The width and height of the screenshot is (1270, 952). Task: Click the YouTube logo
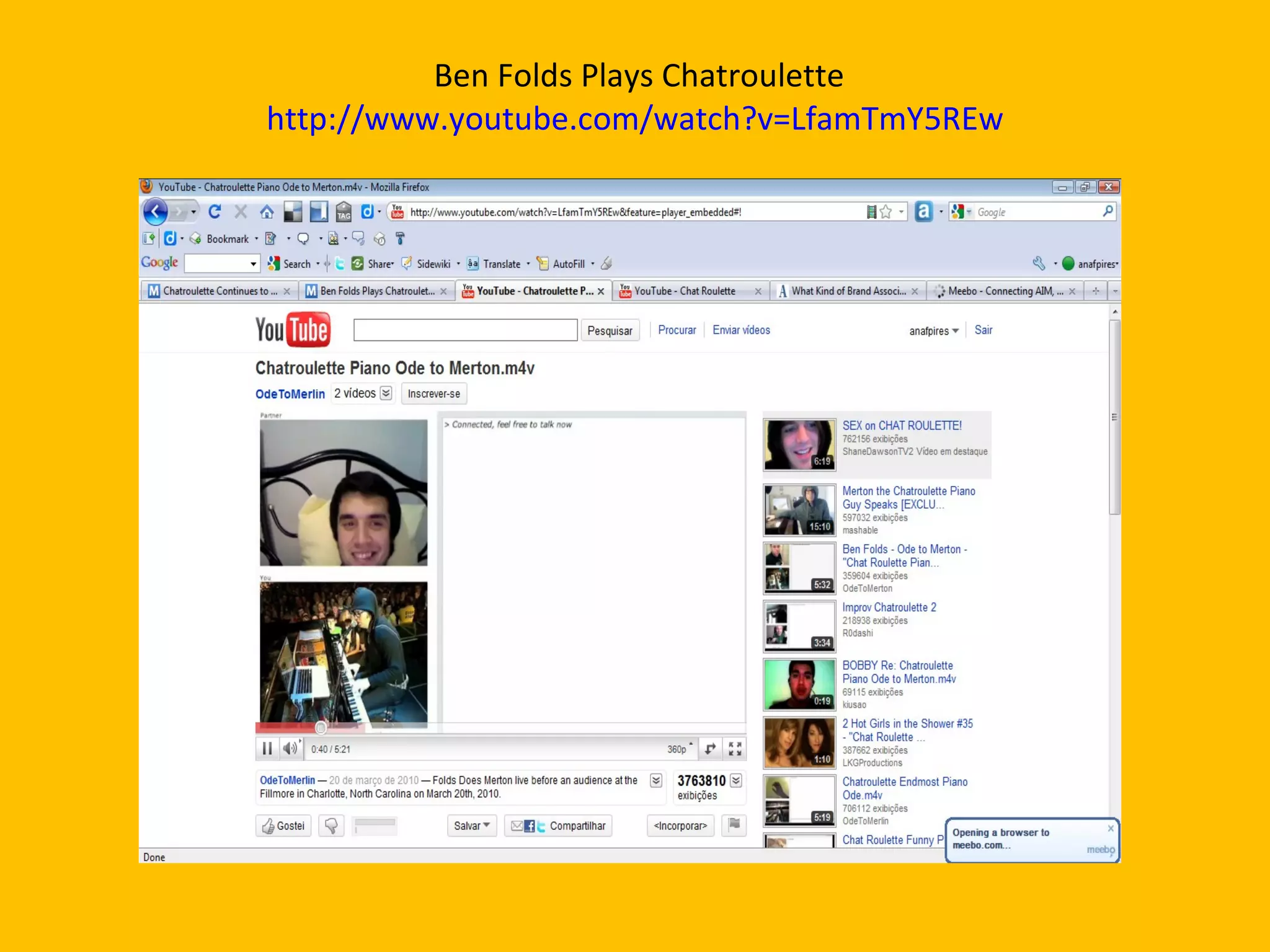pos(293,330)
